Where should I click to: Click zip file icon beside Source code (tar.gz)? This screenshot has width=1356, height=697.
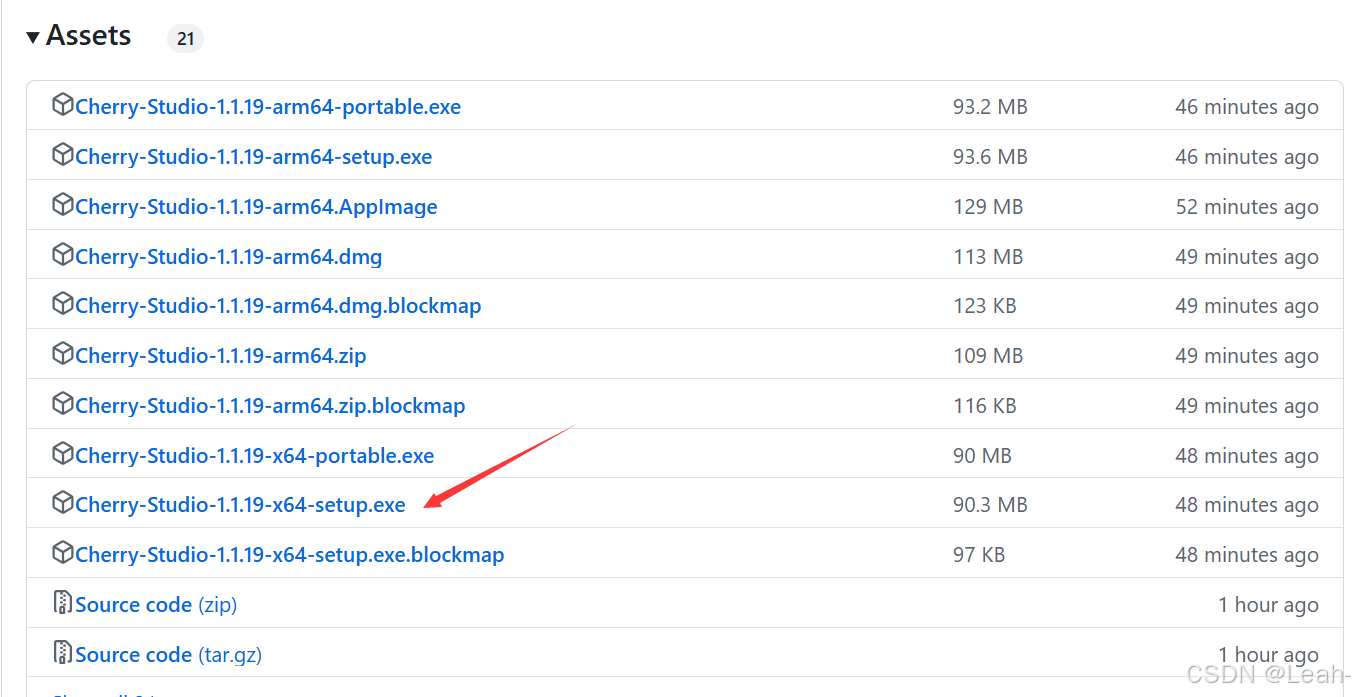pyautogui.click(x=63, y=652)
